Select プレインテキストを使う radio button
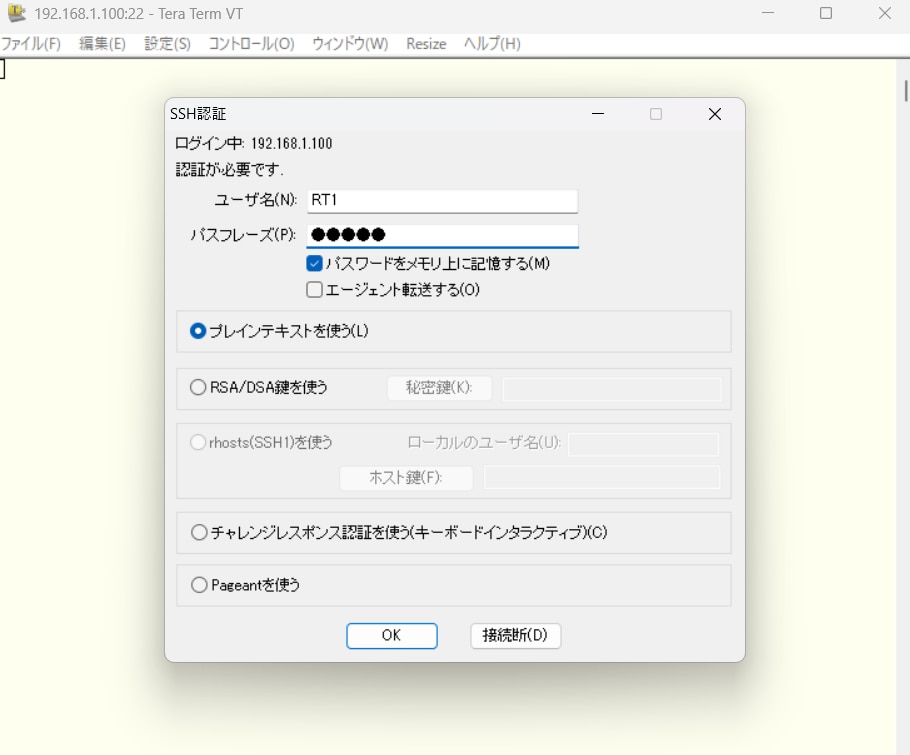Screen dimensions: 910x755 pos(198,331)
